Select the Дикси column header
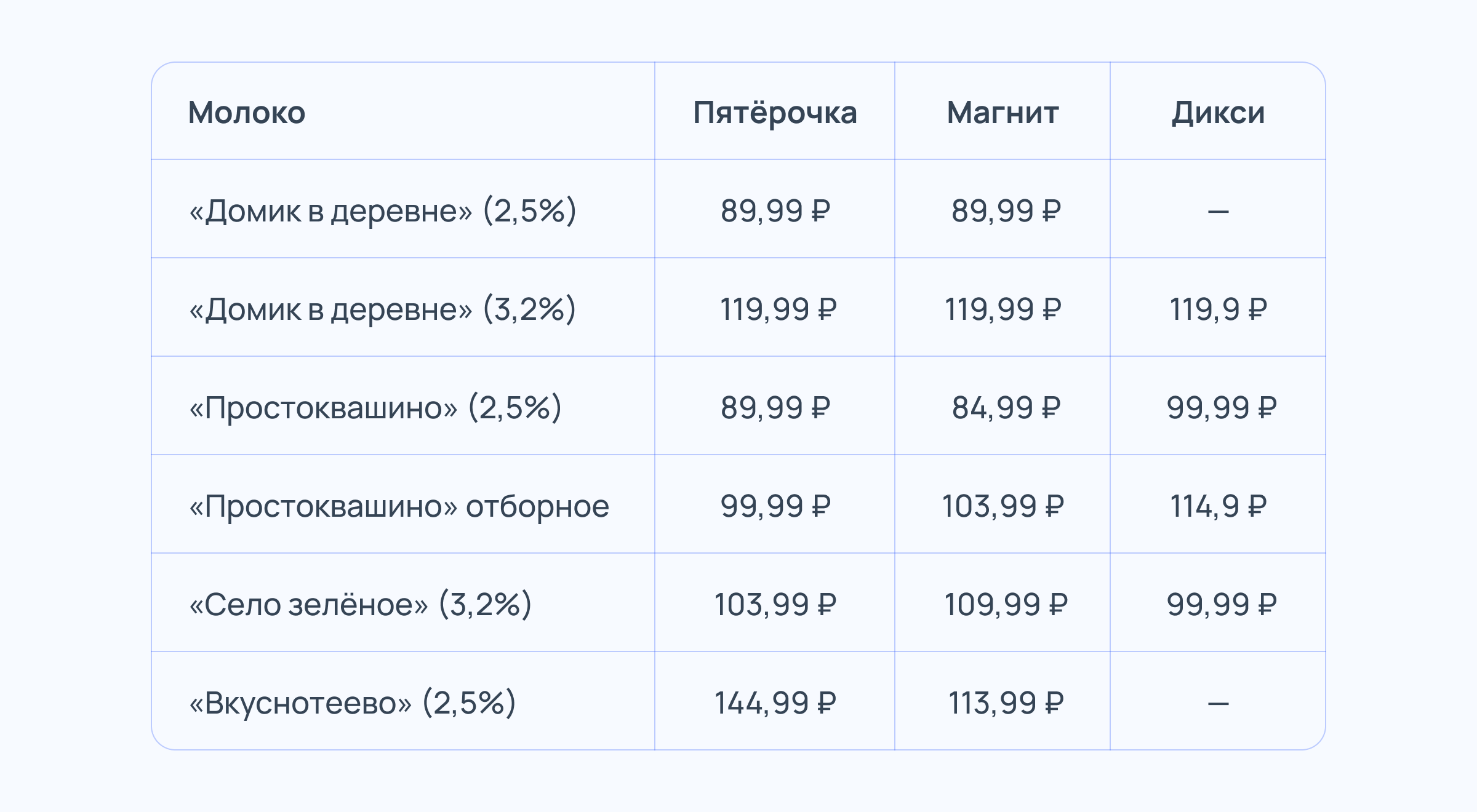This screenshot has width=1477, height=812. pyautogui.click(x=1218, y=113)
